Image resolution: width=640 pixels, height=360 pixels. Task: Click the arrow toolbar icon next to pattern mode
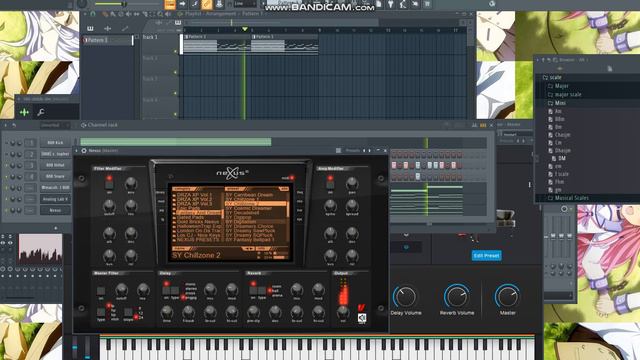pyautogui.click(x=182, y=4)
